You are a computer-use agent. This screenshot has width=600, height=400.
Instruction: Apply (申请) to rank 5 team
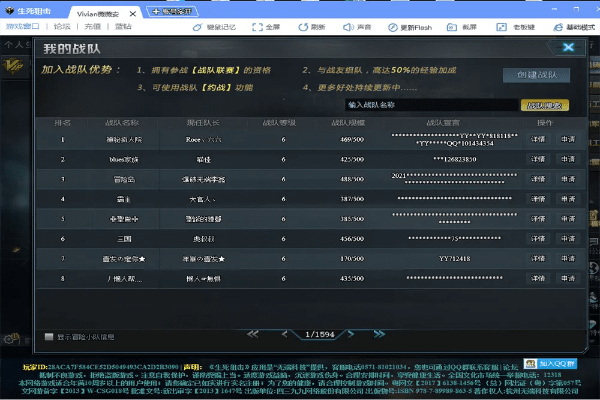coord(568,219)
